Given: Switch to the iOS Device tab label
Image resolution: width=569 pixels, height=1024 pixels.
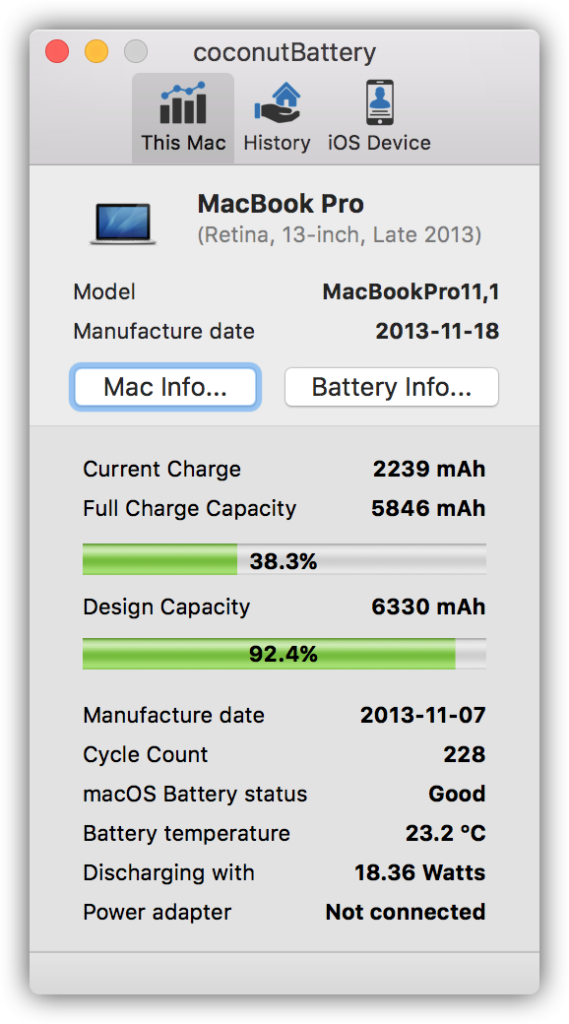Looking at the screenshot, I should pos(379,143).
